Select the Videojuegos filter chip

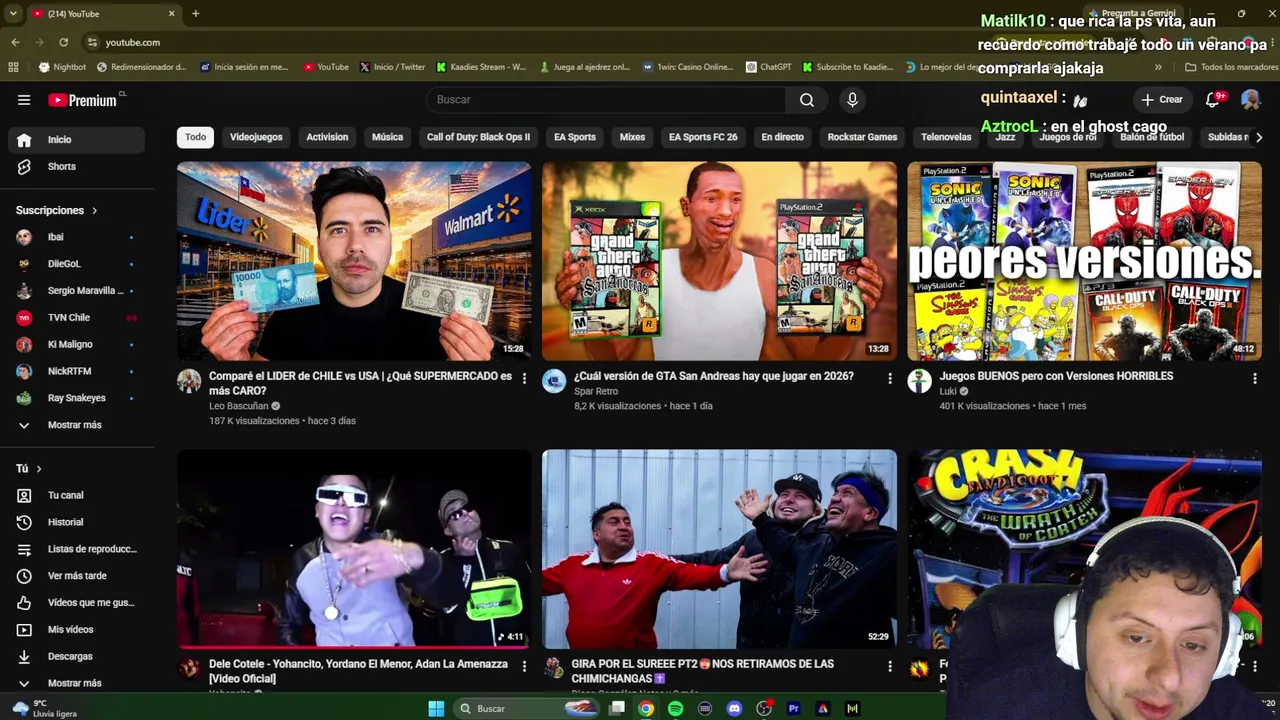tap(256, 137)
